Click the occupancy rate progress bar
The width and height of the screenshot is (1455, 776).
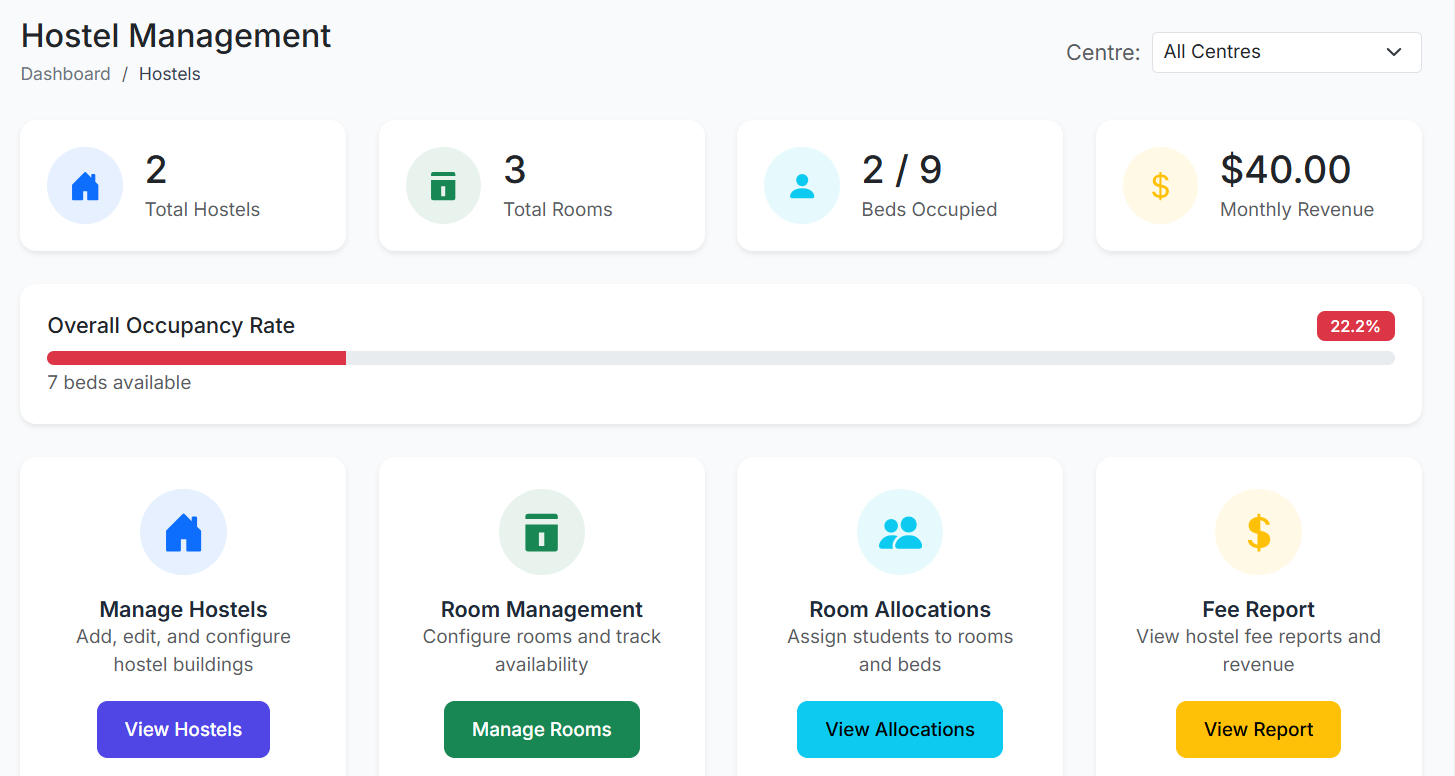(720, 357)
